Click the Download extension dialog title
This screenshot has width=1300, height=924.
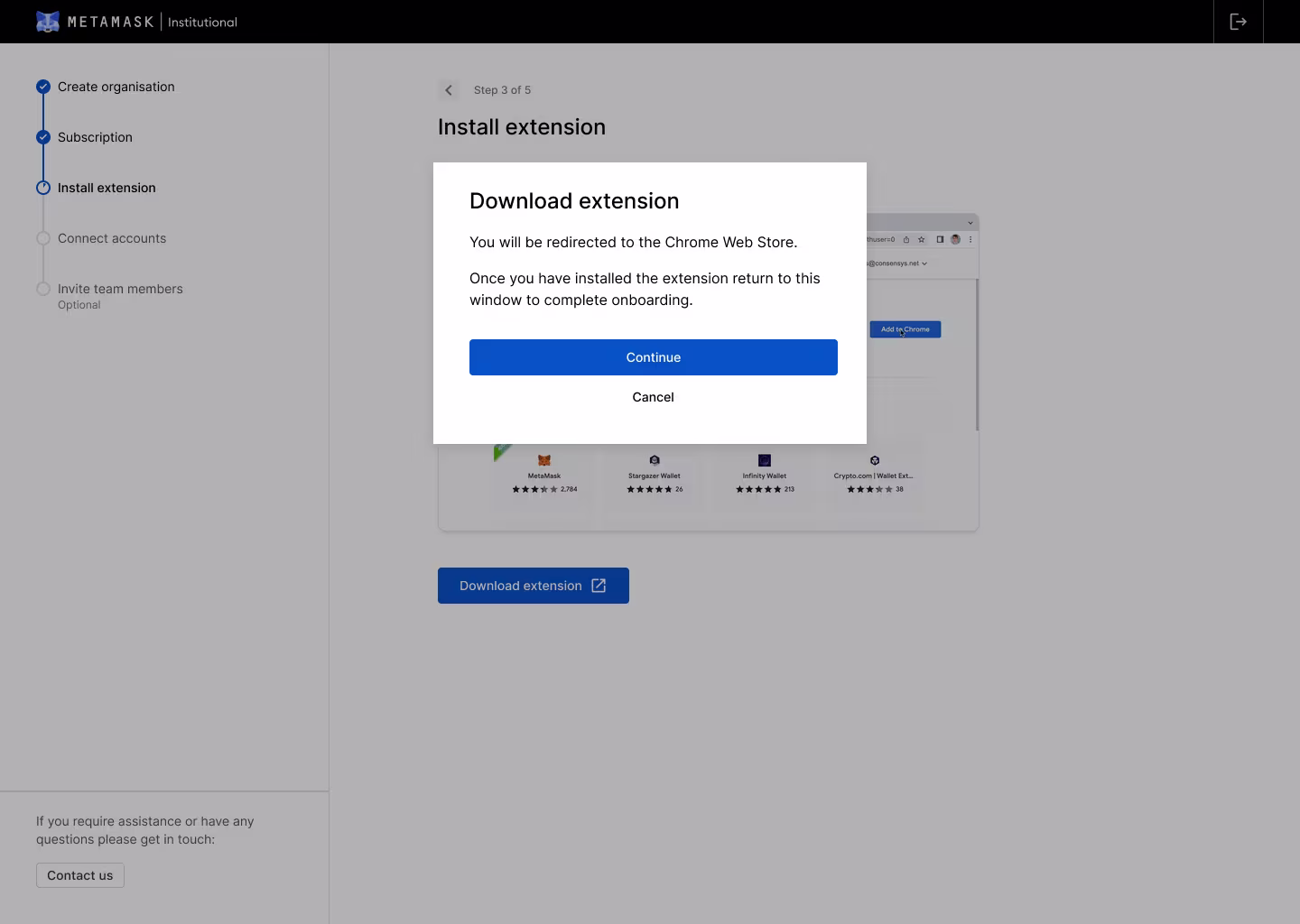point(574,201)
